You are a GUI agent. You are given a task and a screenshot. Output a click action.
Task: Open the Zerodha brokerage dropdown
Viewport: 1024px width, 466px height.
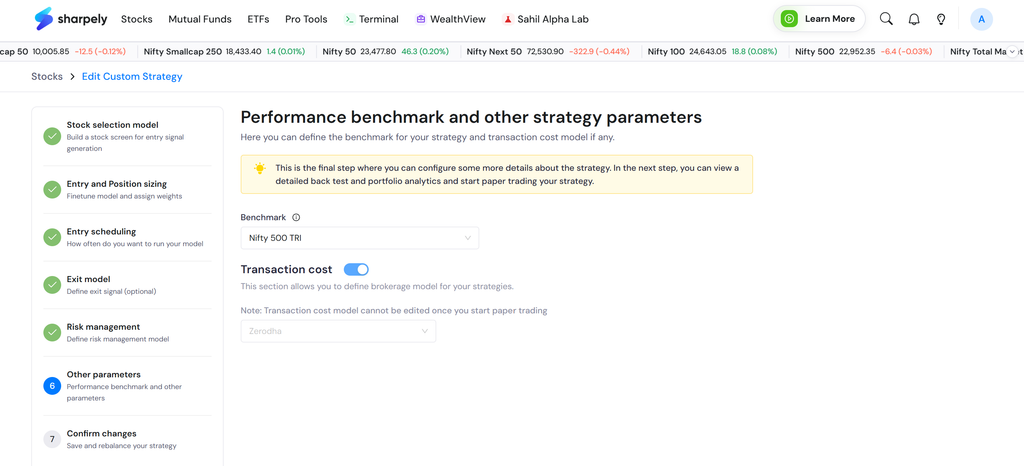point(338,331)
